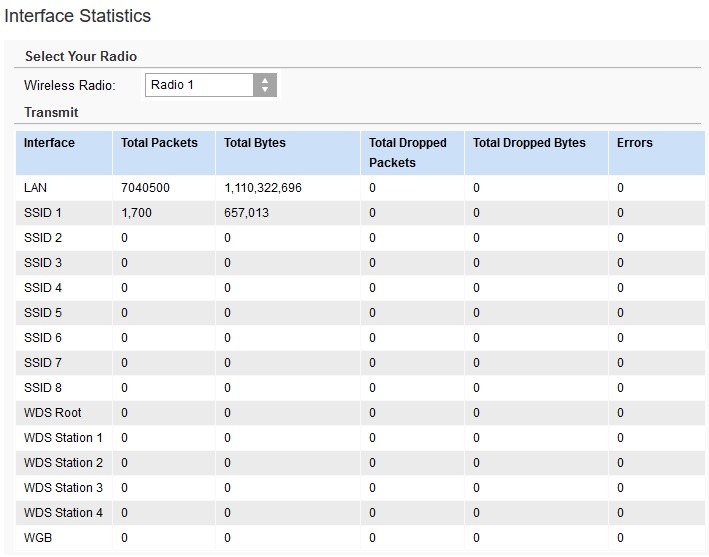Click the WGB interface row label
The image size is (709, 557).
coord(37,538)
